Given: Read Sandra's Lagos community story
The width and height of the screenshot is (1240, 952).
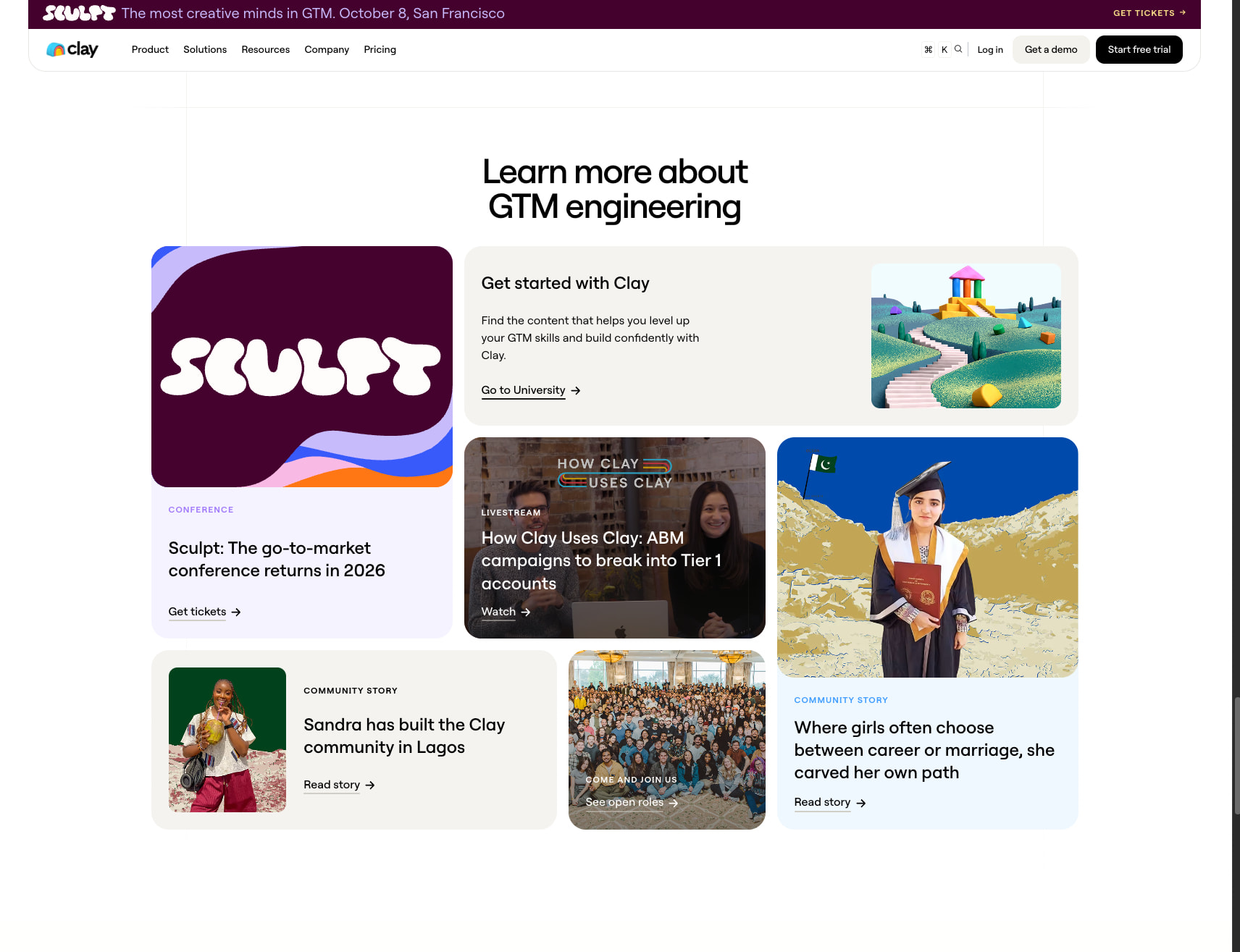Looking at the screenshot, I should 332,785.
